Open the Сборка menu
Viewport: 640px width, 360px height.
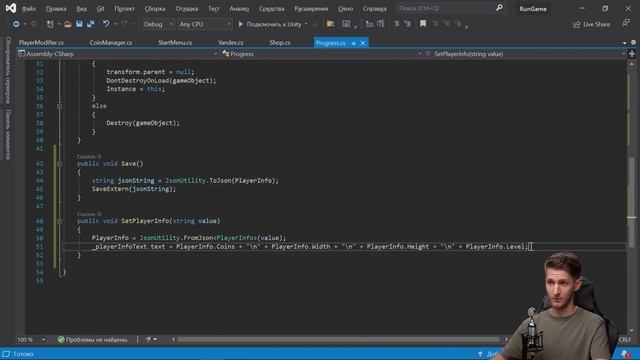(155, 9)
